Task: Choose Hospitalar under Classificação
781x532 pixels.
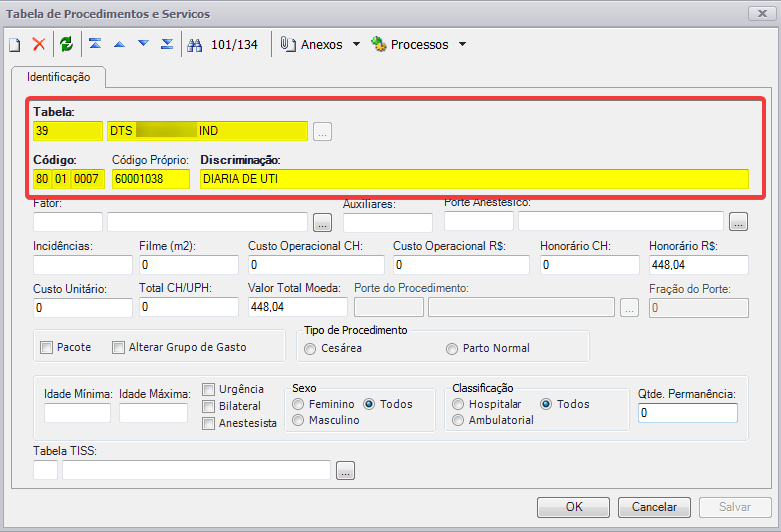Action: (x=458, y=404)
